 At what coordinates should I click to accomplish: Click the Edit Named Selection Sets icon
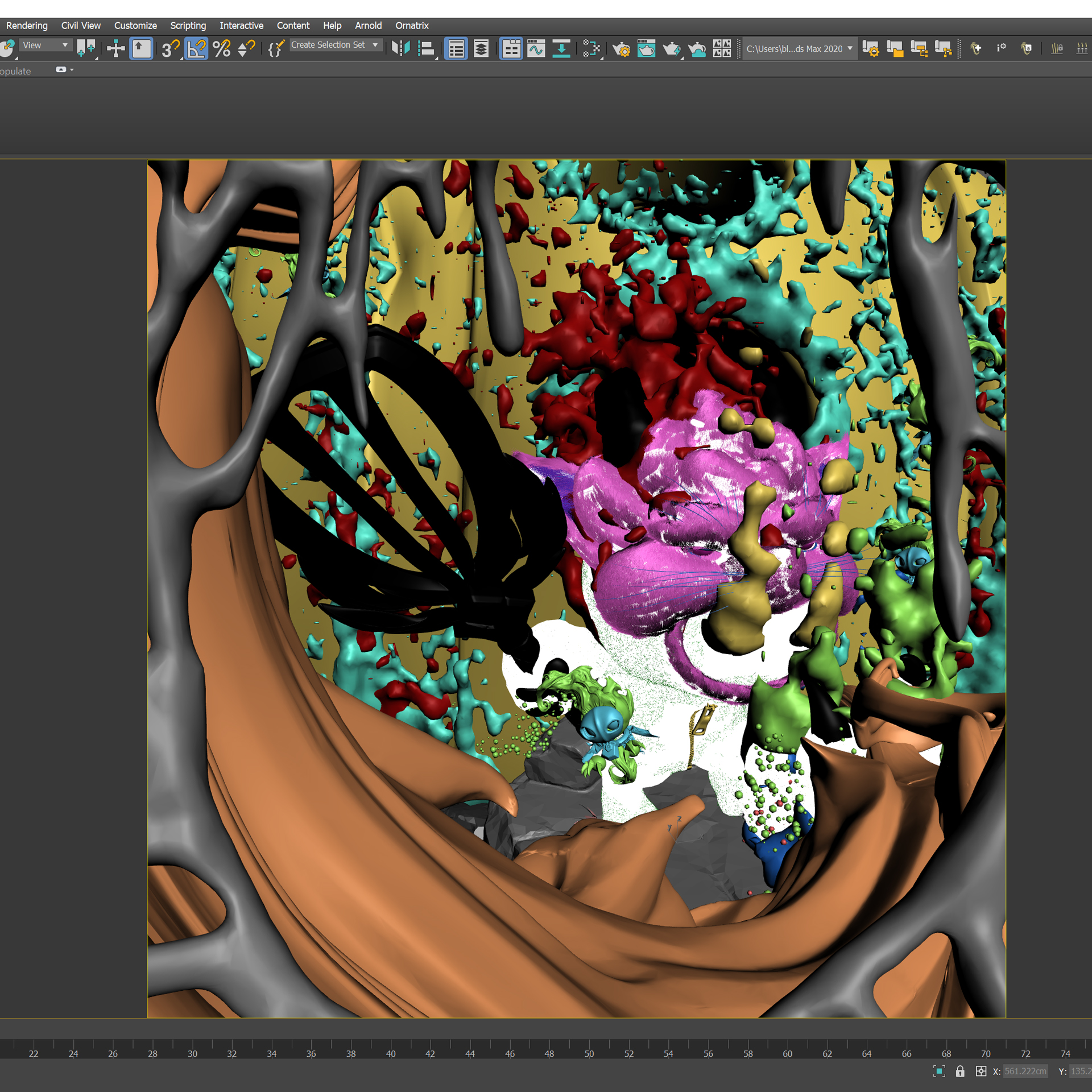click(x=276, y=49)
